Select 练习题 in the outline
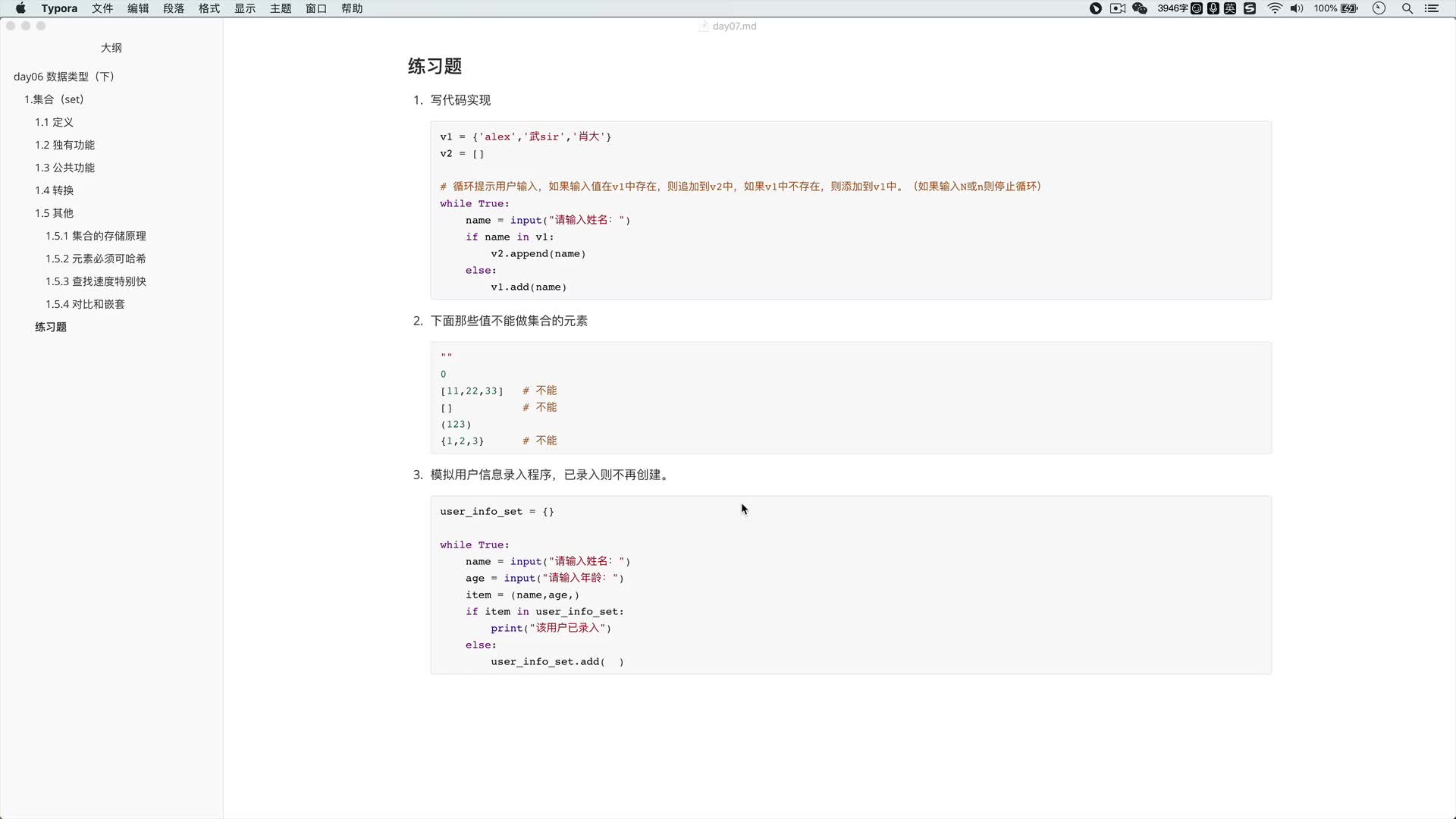 pos(51,327)
